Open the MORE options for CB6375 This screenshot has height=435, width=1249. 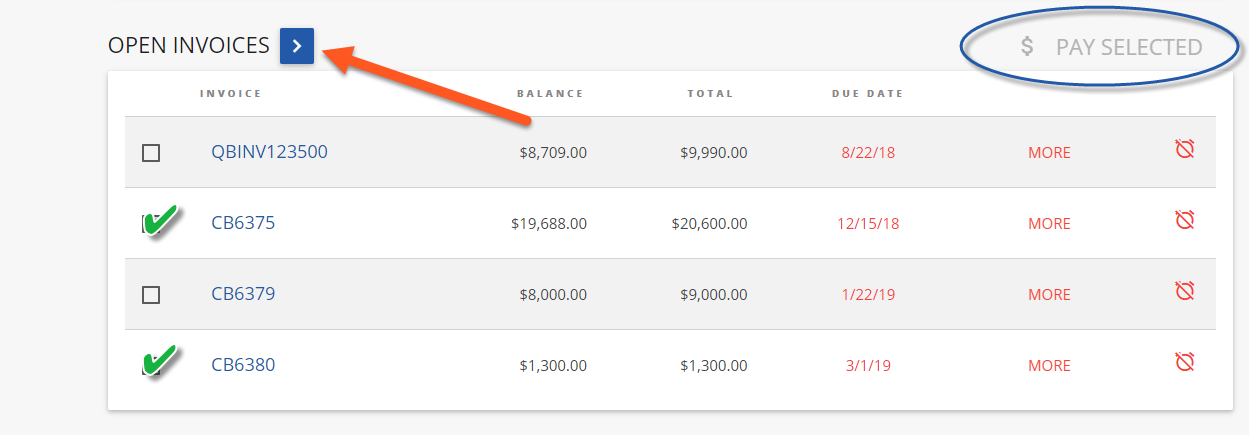(1049, 224)
